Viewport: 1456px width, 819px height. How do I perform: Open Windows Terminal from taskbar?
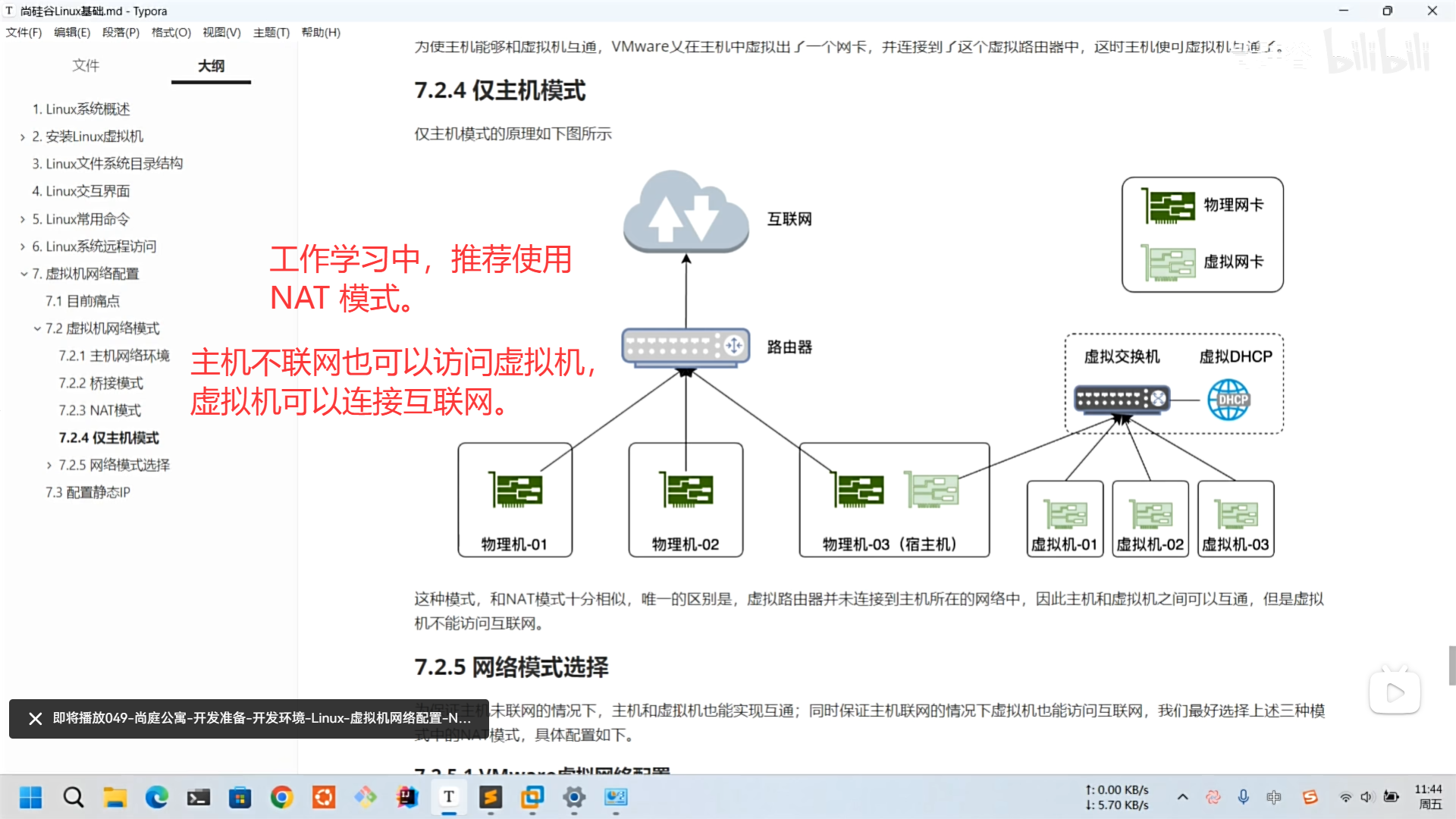pos(199,797)
